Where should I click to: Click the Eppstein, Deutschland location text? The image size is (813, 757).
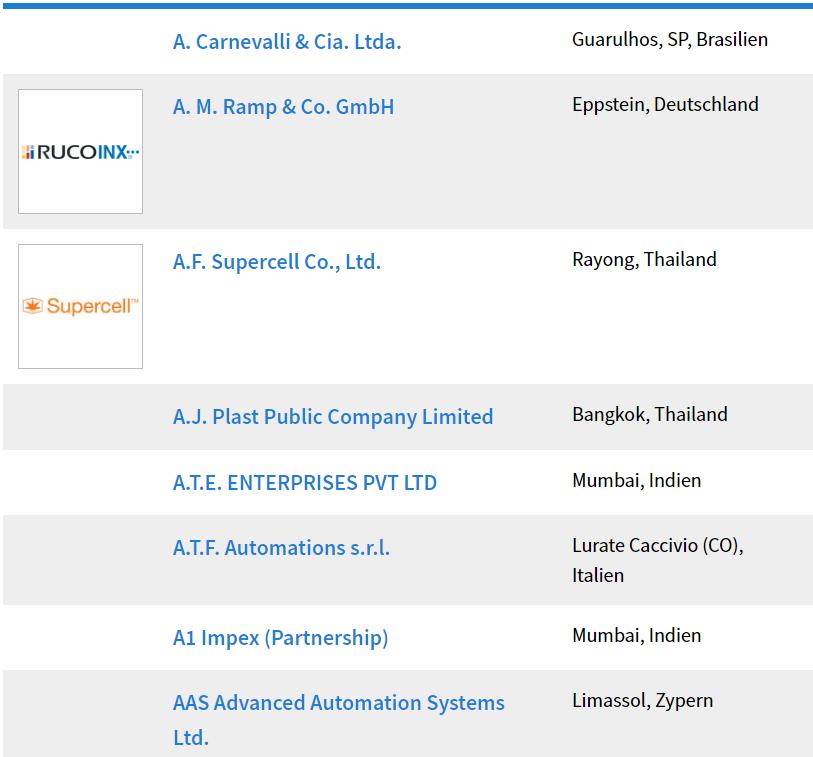665,105
